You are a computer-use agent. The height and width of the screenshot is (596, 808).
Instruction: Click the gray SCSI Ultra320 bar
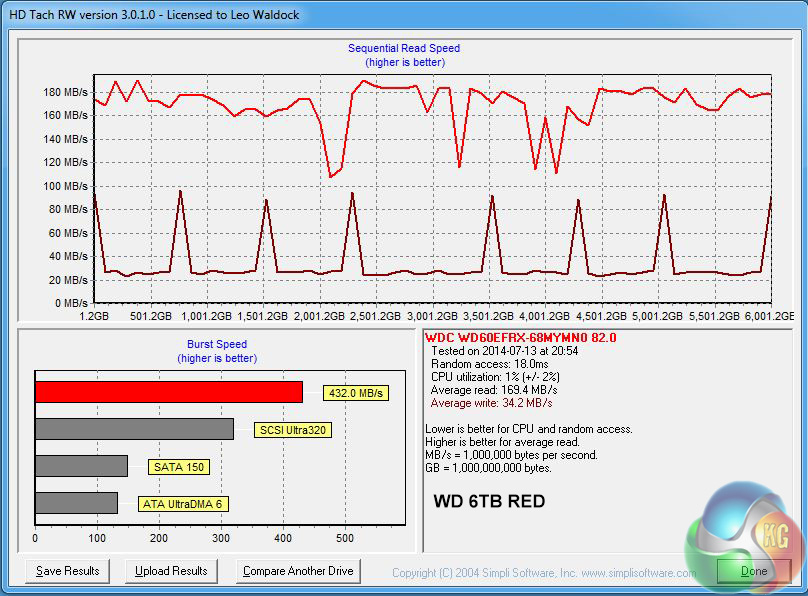134,429
